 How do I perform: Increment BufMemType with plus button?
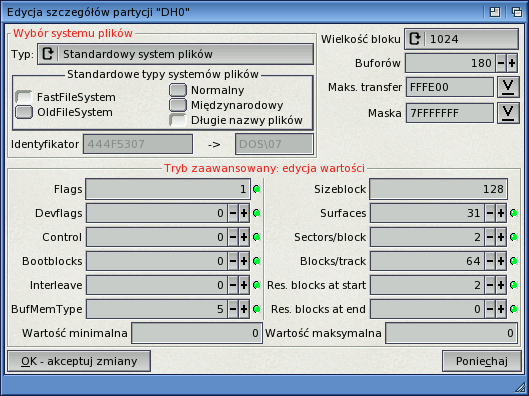point(244,309)
